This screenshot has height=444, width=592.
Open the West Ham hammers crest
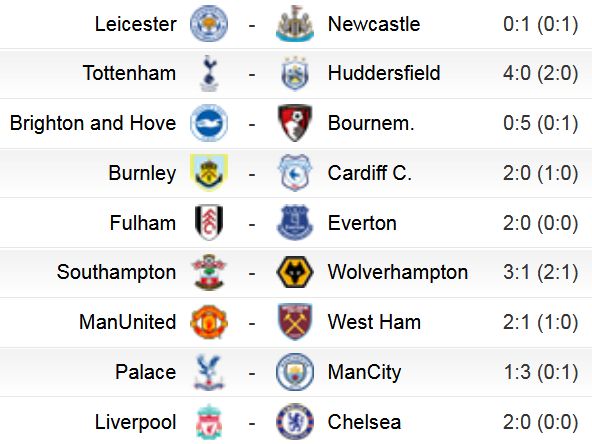pos(295,322)
